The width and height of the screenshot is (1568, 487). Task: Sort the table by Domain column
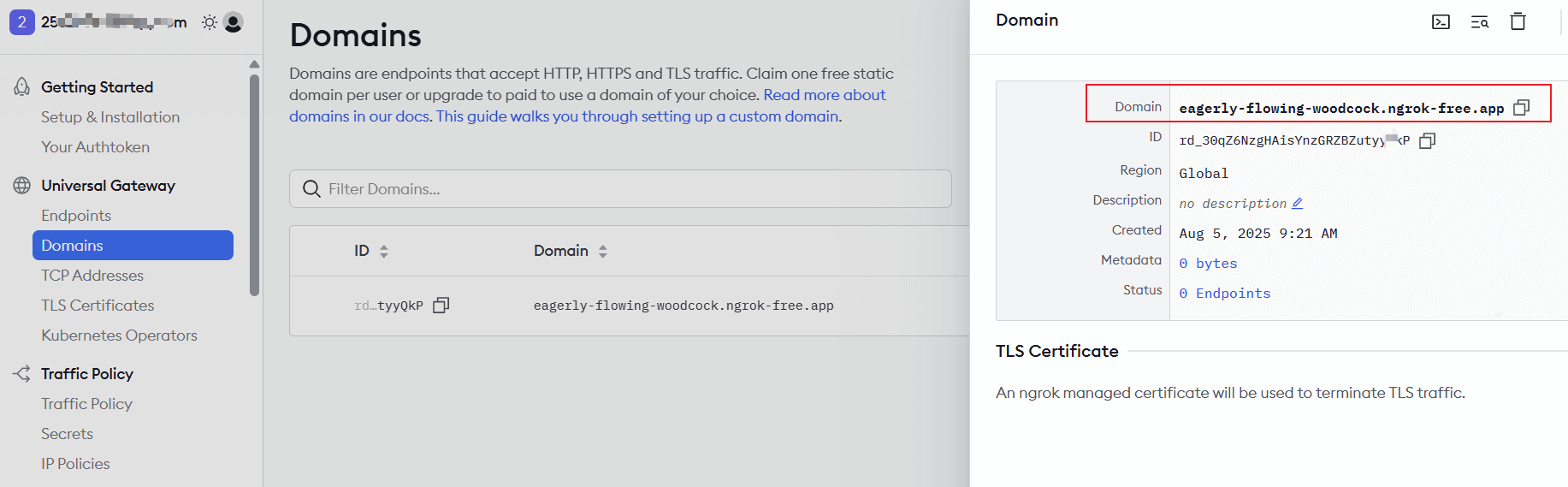(602, 251)
